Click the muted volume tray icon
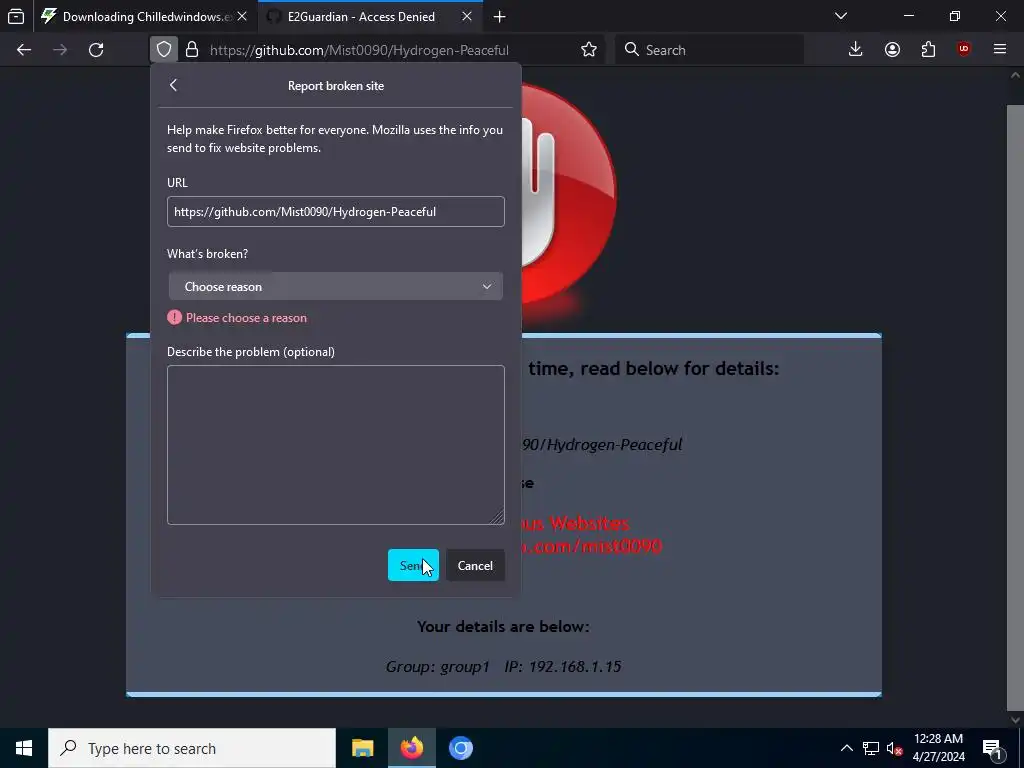1024x768 pixels. [x=894, y=748]
